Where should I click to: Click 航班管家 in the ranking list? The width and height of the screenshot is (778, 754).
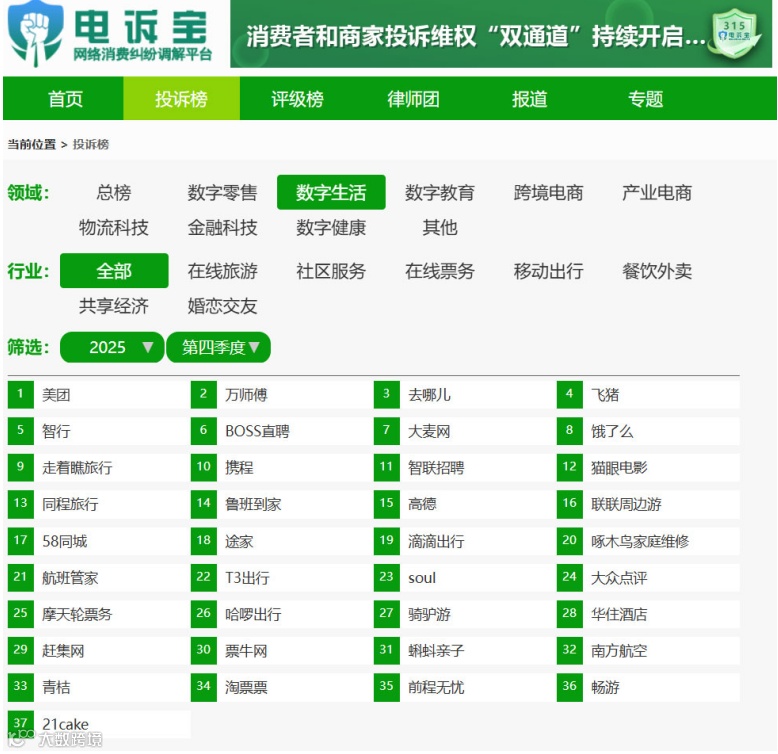point(70,578)
